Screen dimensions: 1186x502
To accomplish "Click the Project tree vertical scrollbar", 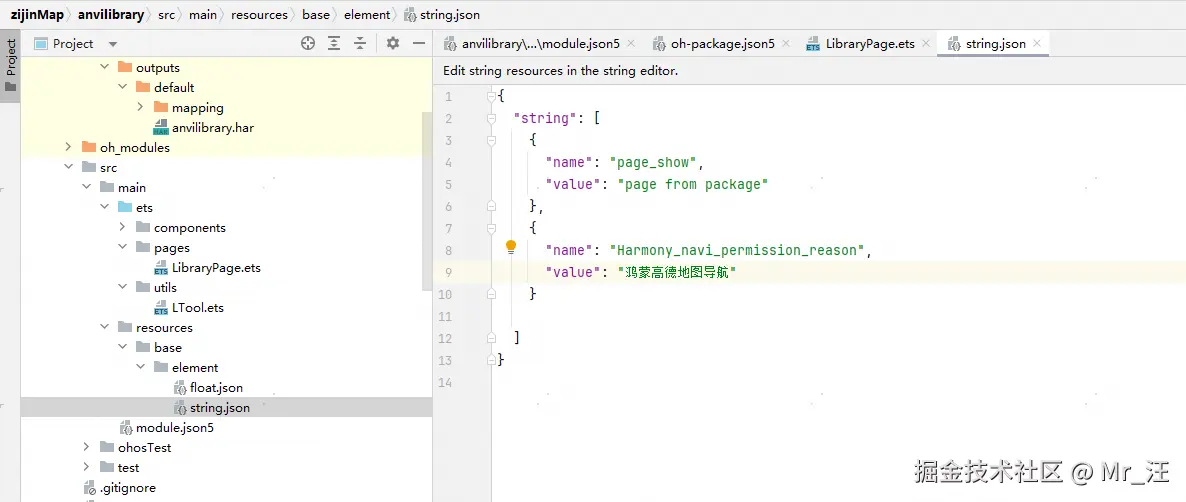I will [x=427, y=200].
